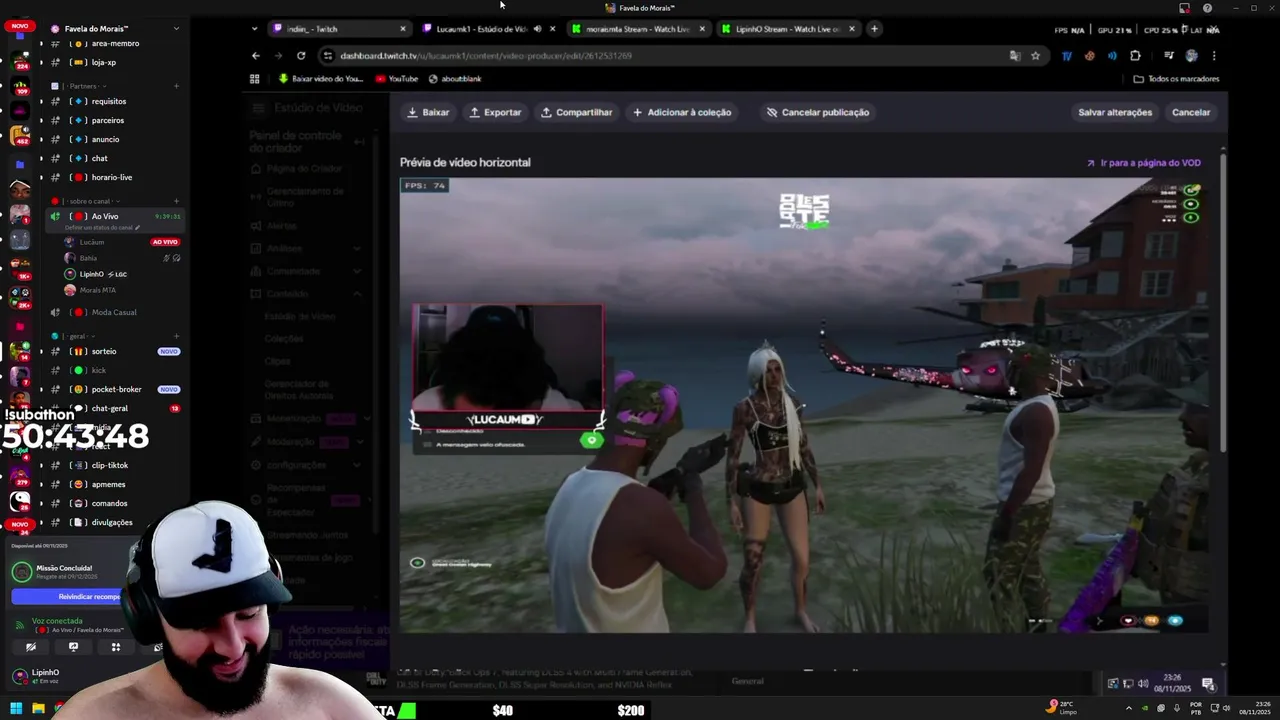
Task: Join the Ao Vivo voice channel
Action: coord(115,219)
